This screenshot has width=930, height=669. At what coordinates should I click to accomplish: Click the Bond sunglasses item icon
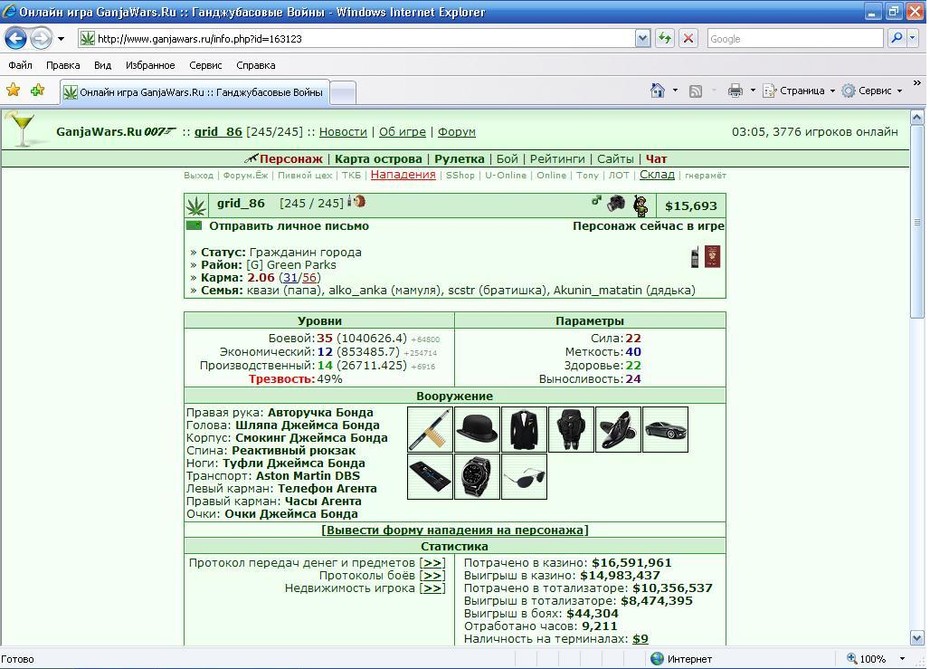pos(524,477)
